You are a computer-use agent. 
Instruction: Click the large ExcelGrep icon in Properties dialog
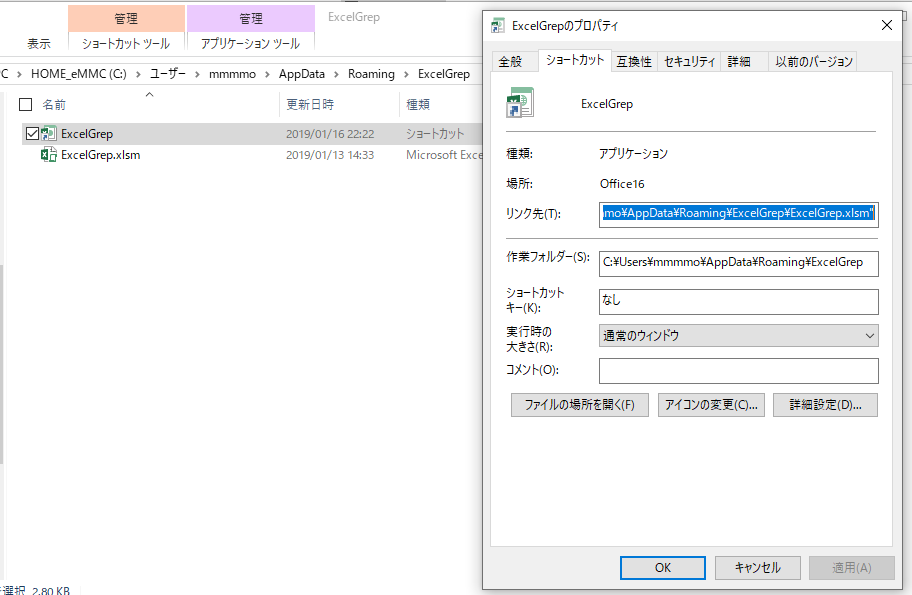(x=520, y=103)
